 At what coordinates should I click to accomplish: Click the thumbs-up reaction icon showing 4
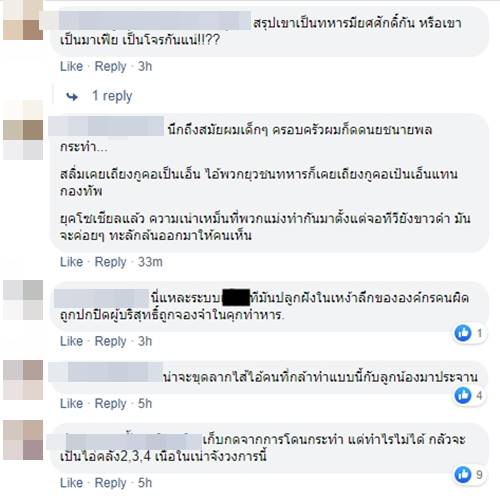(x=463, y=395)
